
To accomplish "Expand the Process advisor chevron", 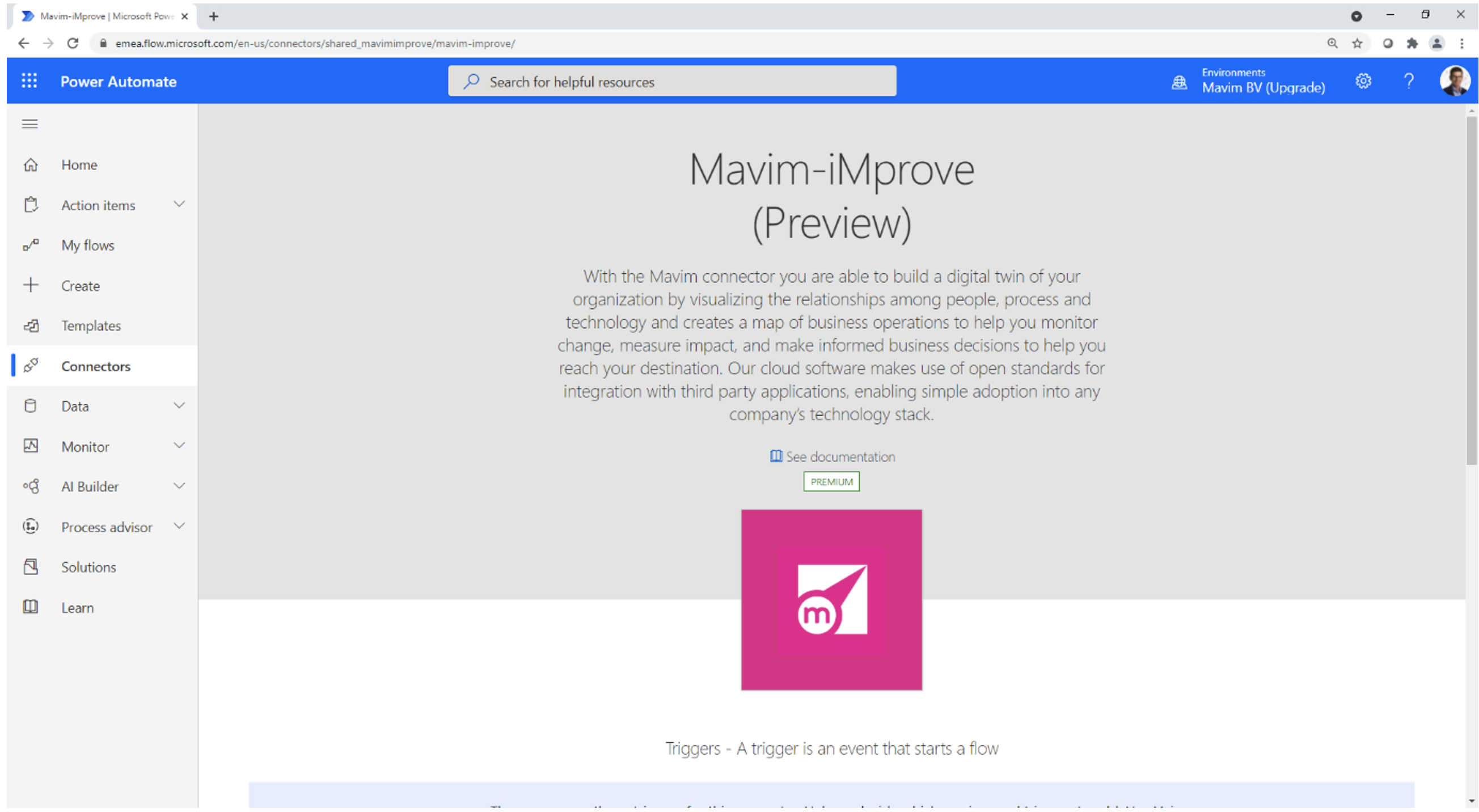I will pos(179,526).
